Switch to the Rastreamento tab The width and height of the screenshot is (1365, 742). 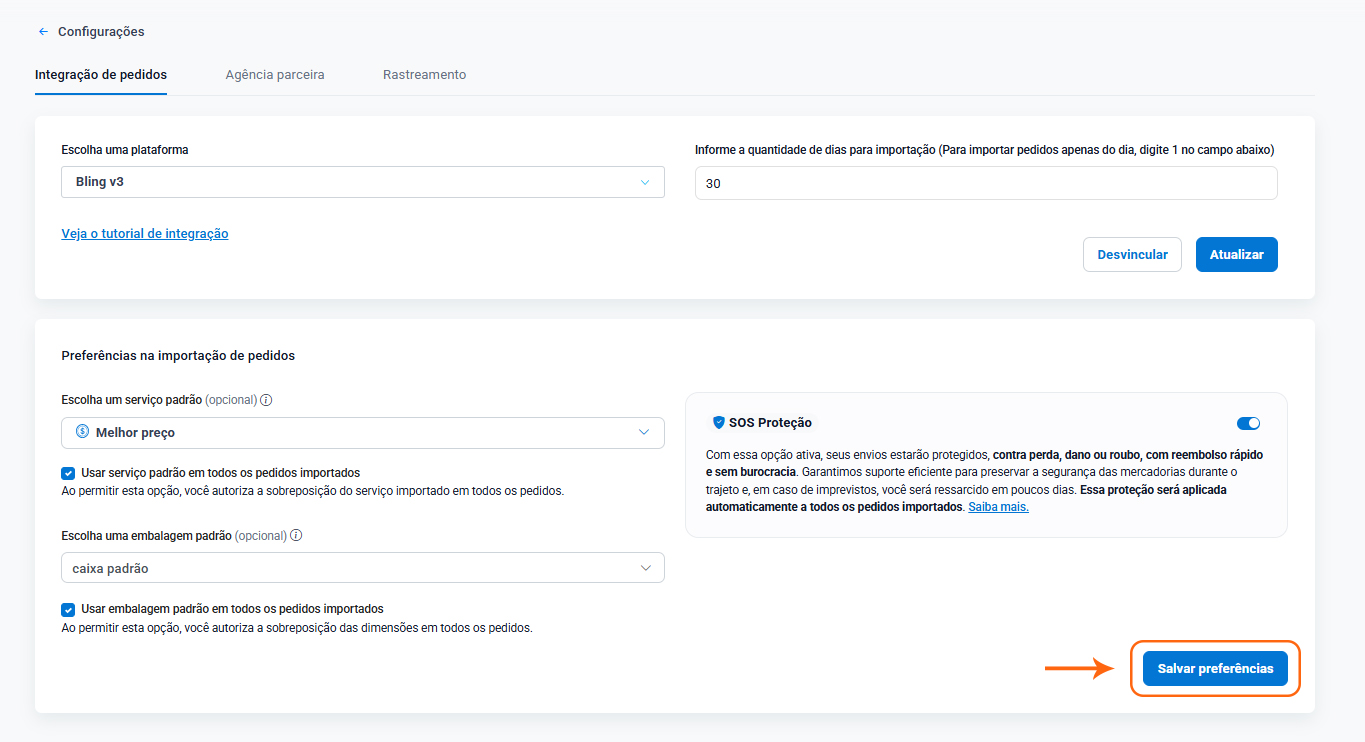pos(424,75)
